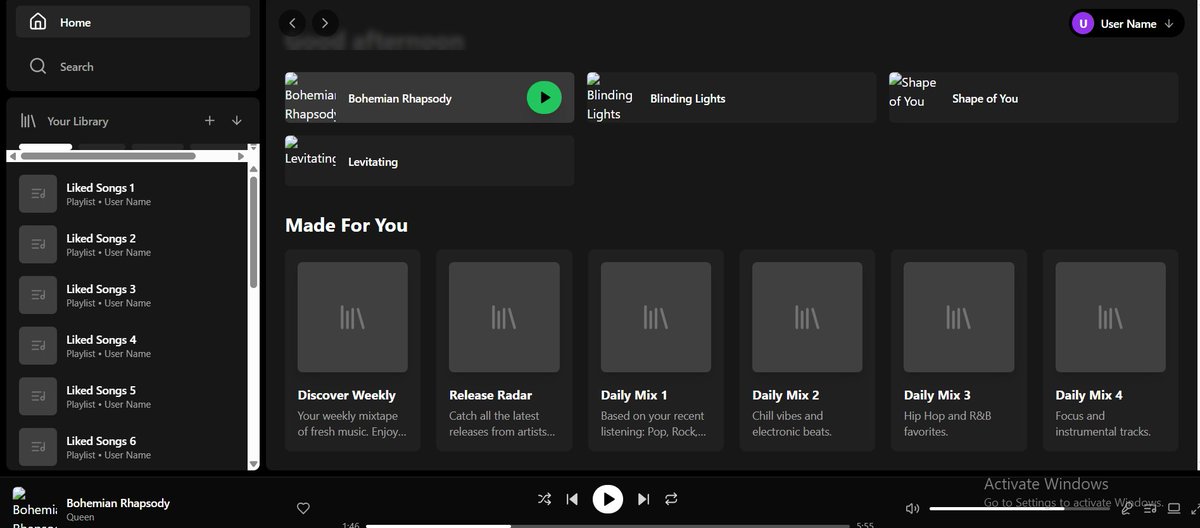This screenshot has height=528, width=1200.
Task: Open lyrics with the microphone icon
Action: pyautogui.click(x=1127, y=508)
